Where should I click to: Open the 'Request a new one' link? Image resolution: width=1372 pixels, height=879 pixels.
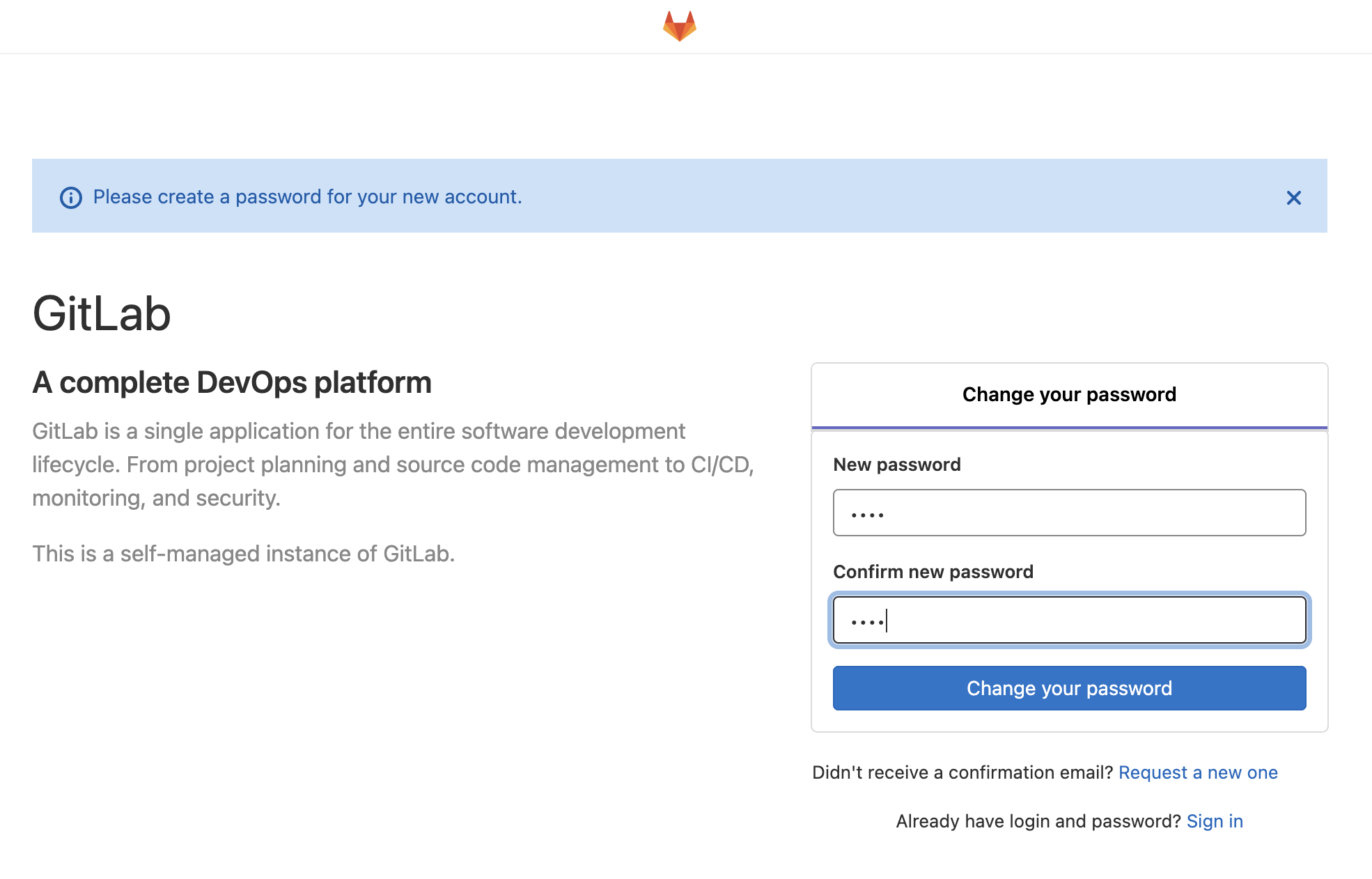[1198, 772]
